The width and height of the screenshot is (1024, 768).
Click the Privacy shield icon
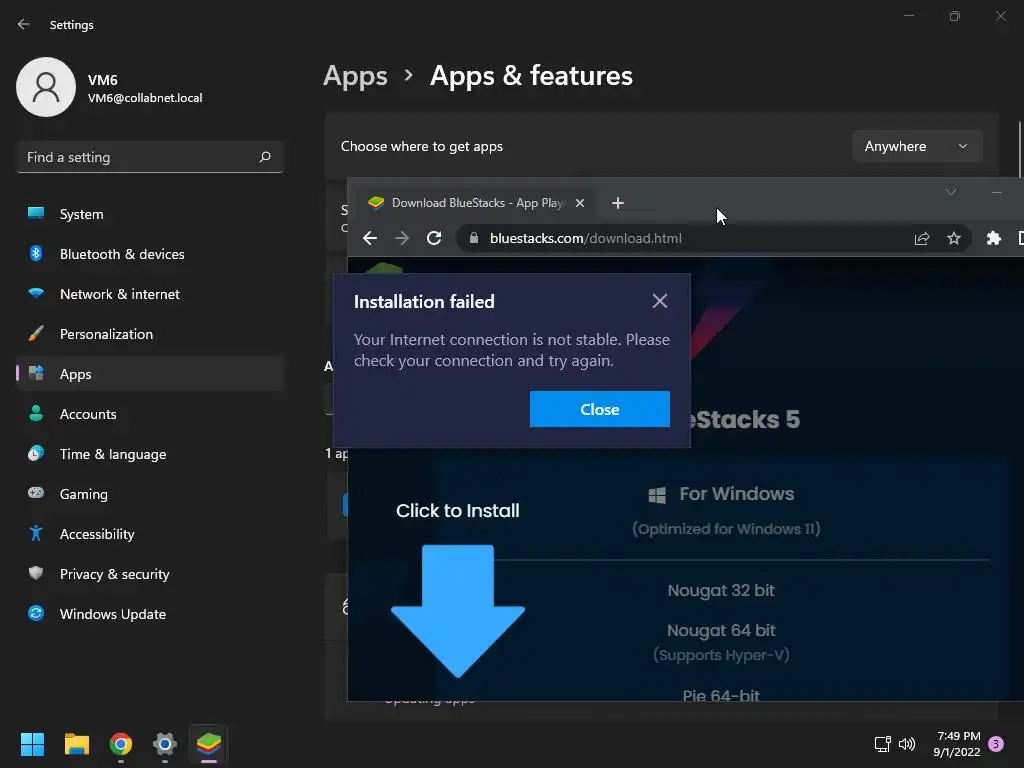click(36, 573)
